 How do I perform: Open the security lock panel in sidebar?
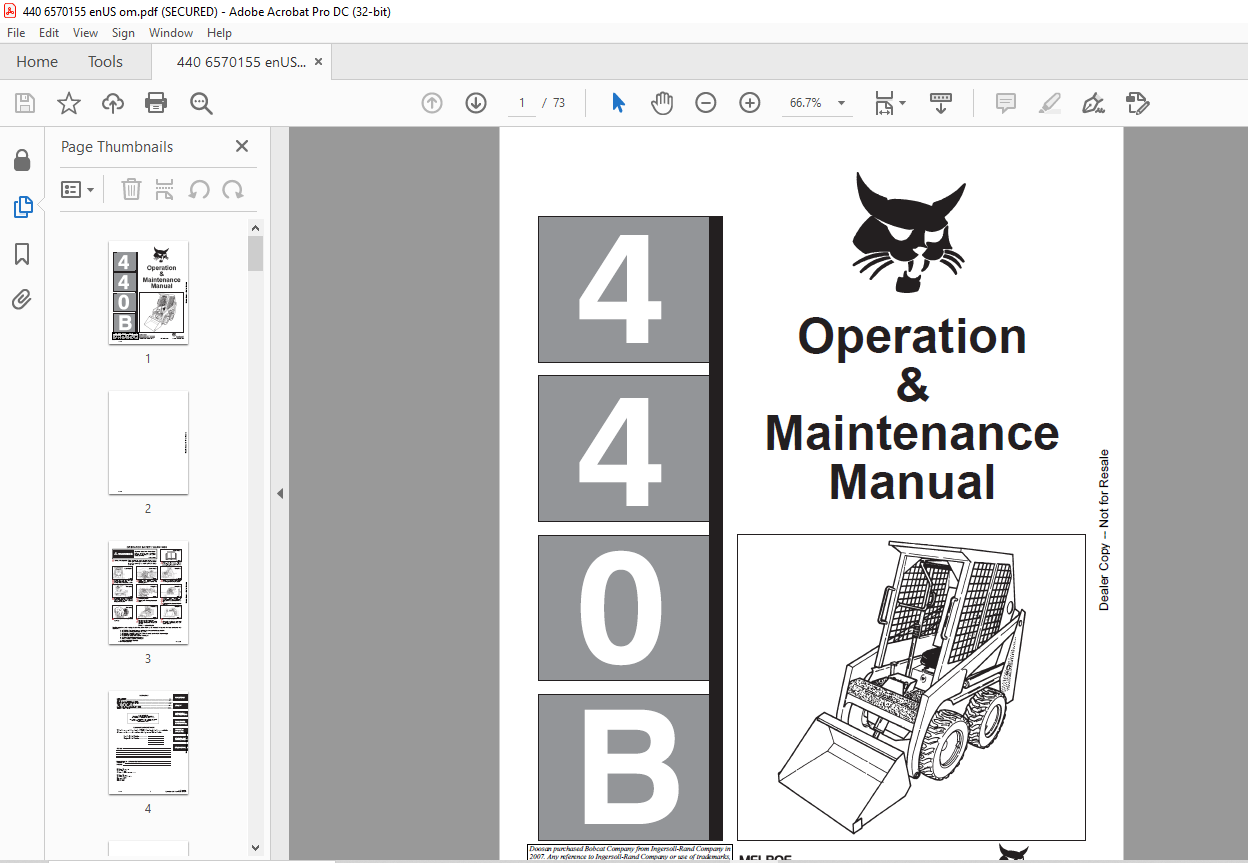point(22,160)
